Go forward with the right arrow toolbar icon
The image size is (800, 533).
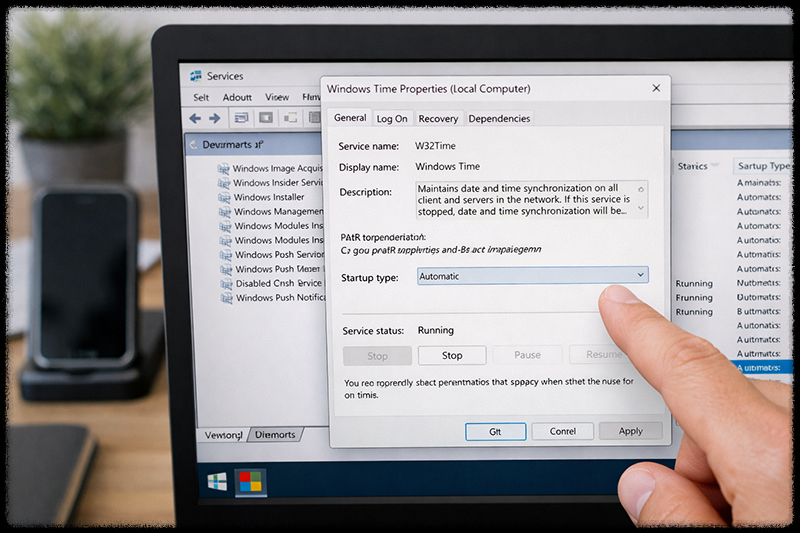point(215,118)
